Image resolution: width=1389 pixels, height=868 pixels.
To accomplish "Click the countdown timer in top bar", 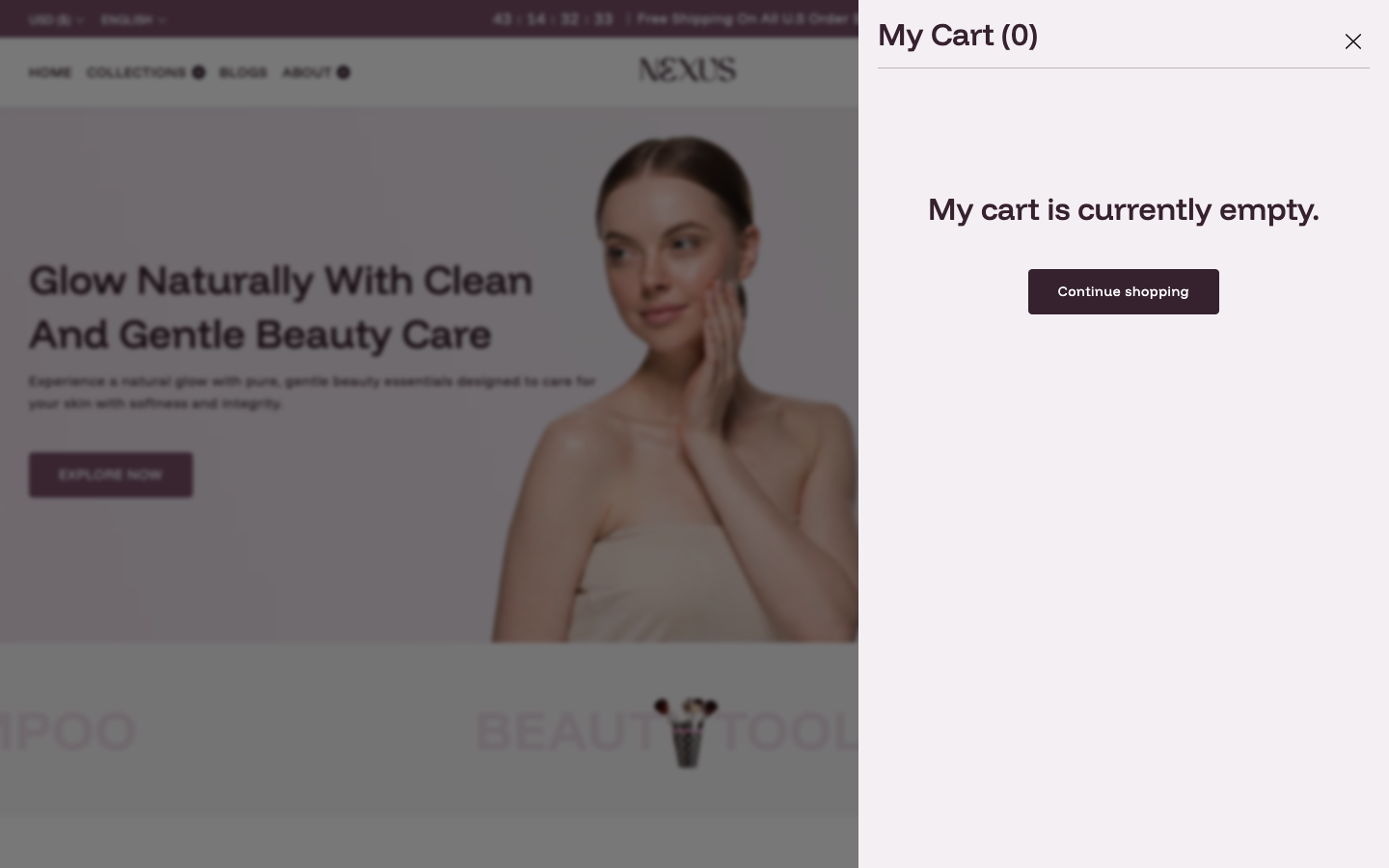I will click(x=553, y=19).
